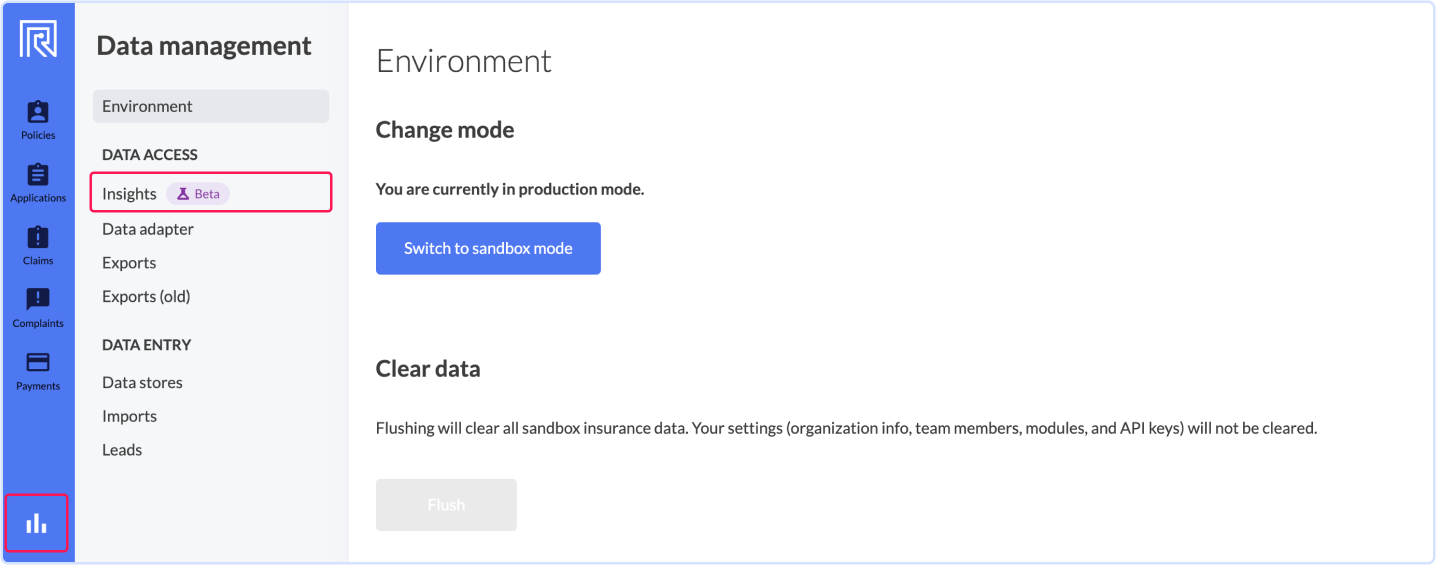Open the Data adapter page
Viewport: 1436px width, 565px height.
(148, 229)
